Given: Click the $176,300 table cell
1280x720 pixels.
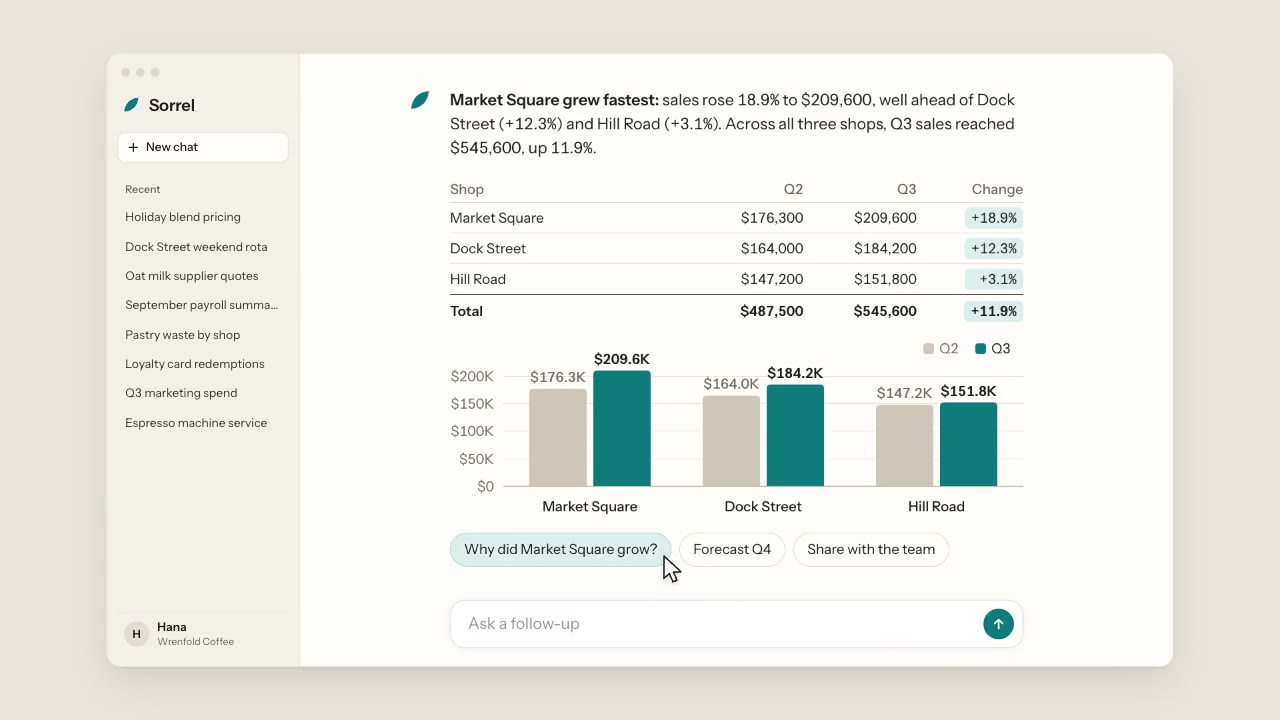Looking at the screenshot, I should coord(772,218).
